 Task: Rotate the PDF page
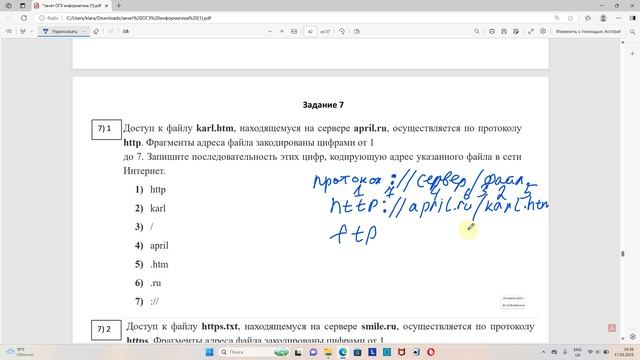click(342, 31)
